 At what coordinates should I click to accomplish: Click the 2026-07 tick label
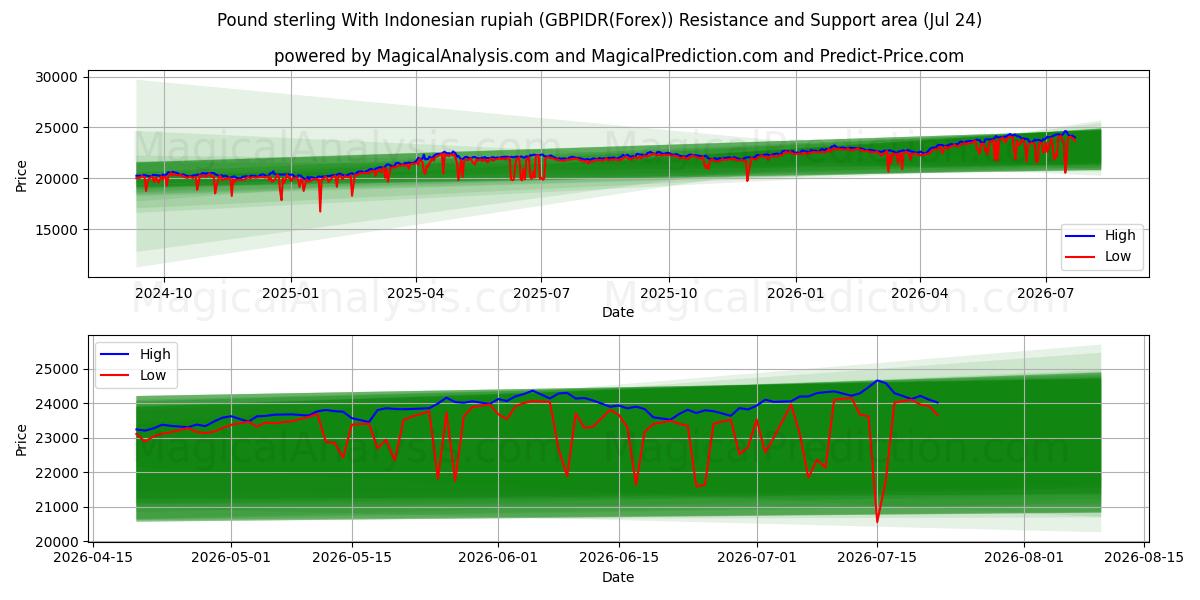click(1045, 293)
